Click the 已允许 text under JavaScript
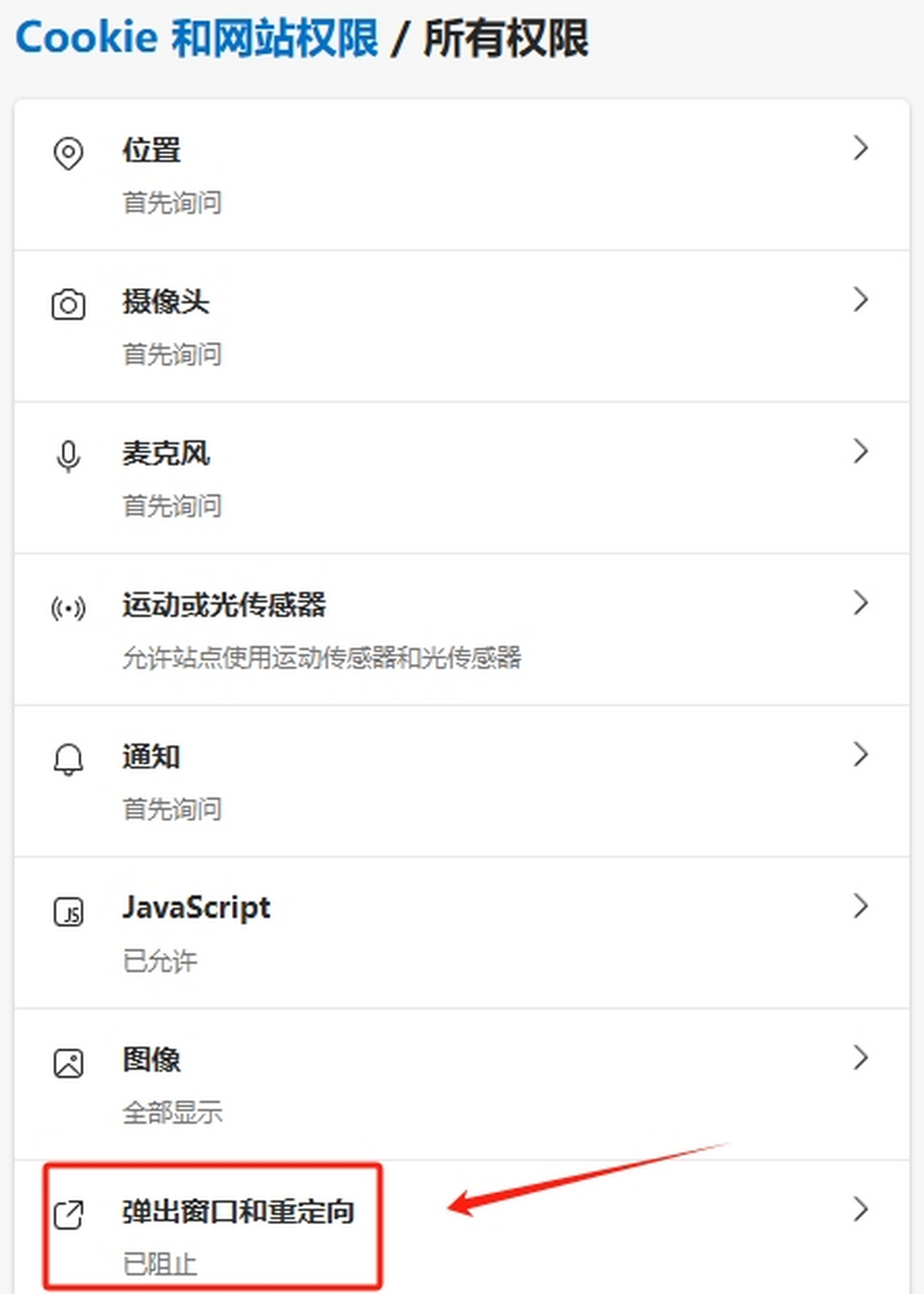This screenshot has height=1294, width=924. pyautogui.click(x=159, y=960)
